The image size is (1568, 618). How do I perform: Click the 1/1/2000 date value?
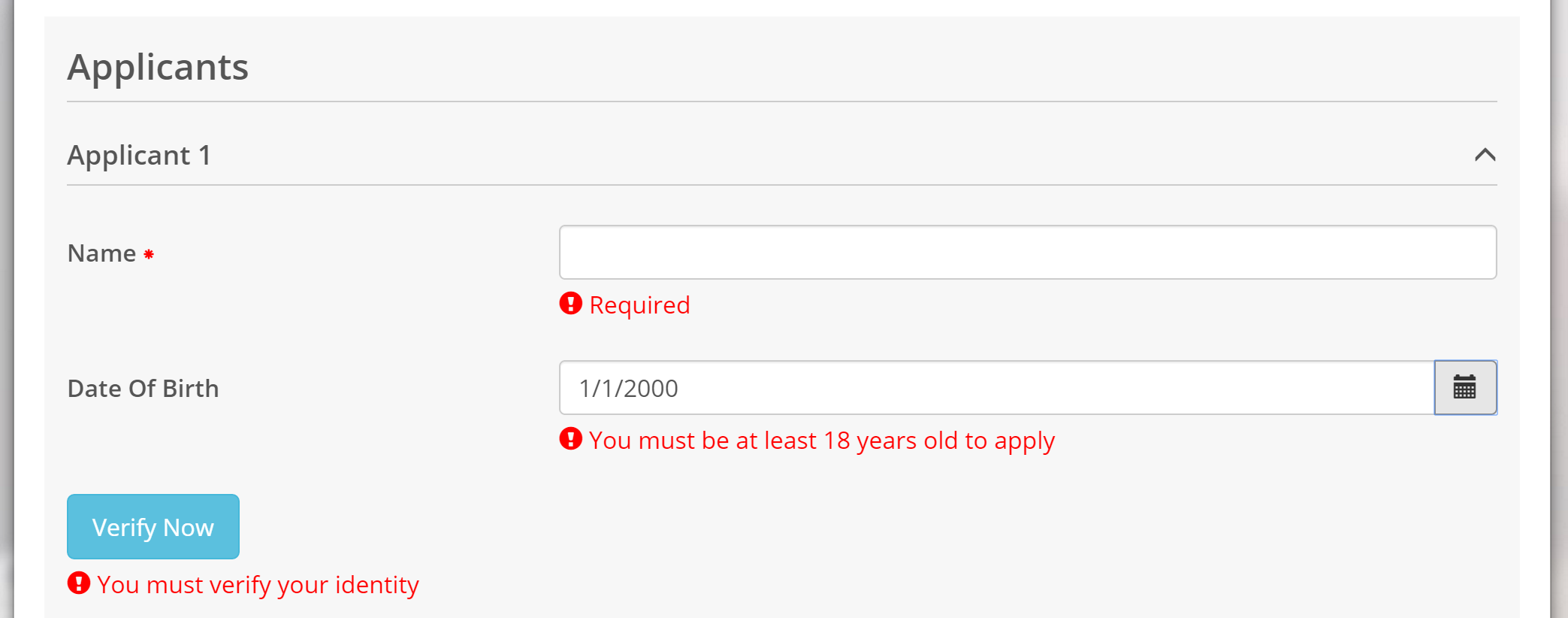click(x=628, y=389)
